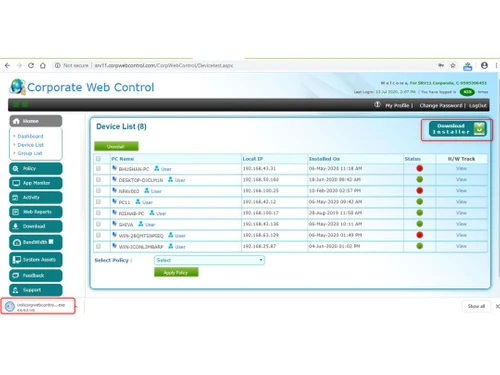Open the App Monitor sidebar menu
The width and height of the screenshot is (500, 375).
(x=36, y=183)
